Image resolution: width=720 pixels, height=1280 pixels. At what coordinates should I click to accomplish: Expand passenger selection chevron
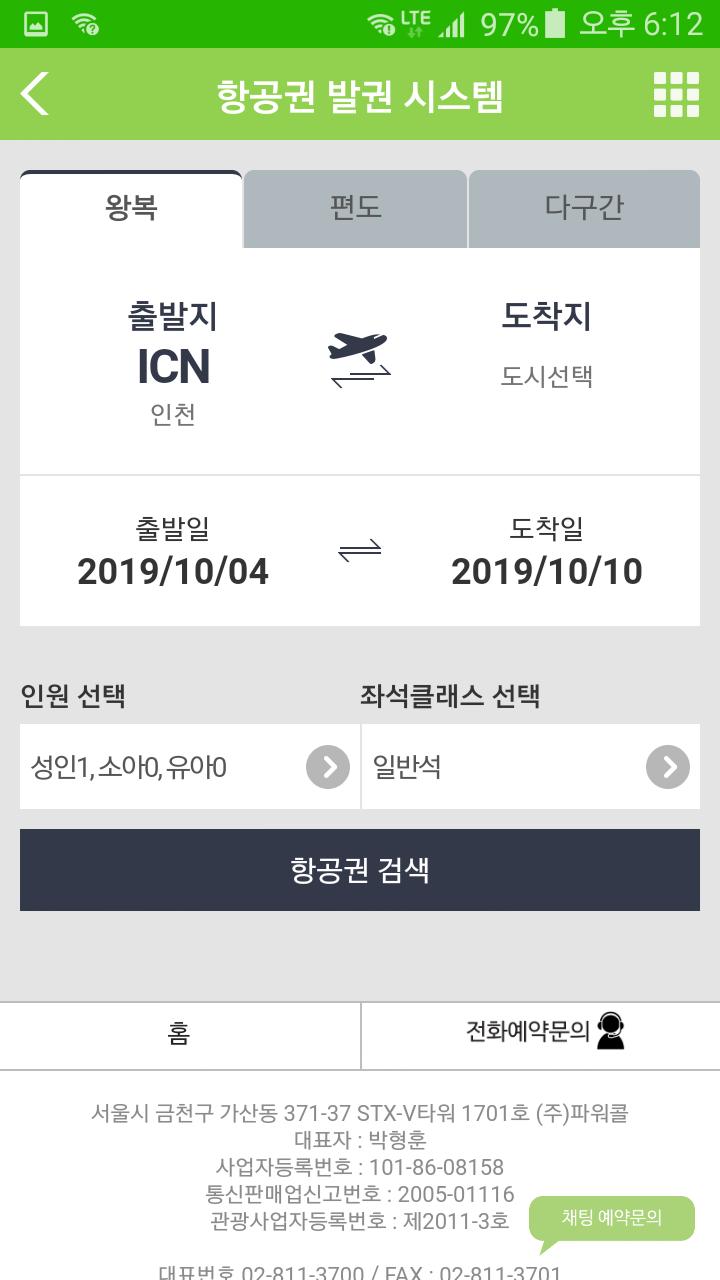point(327,767)
